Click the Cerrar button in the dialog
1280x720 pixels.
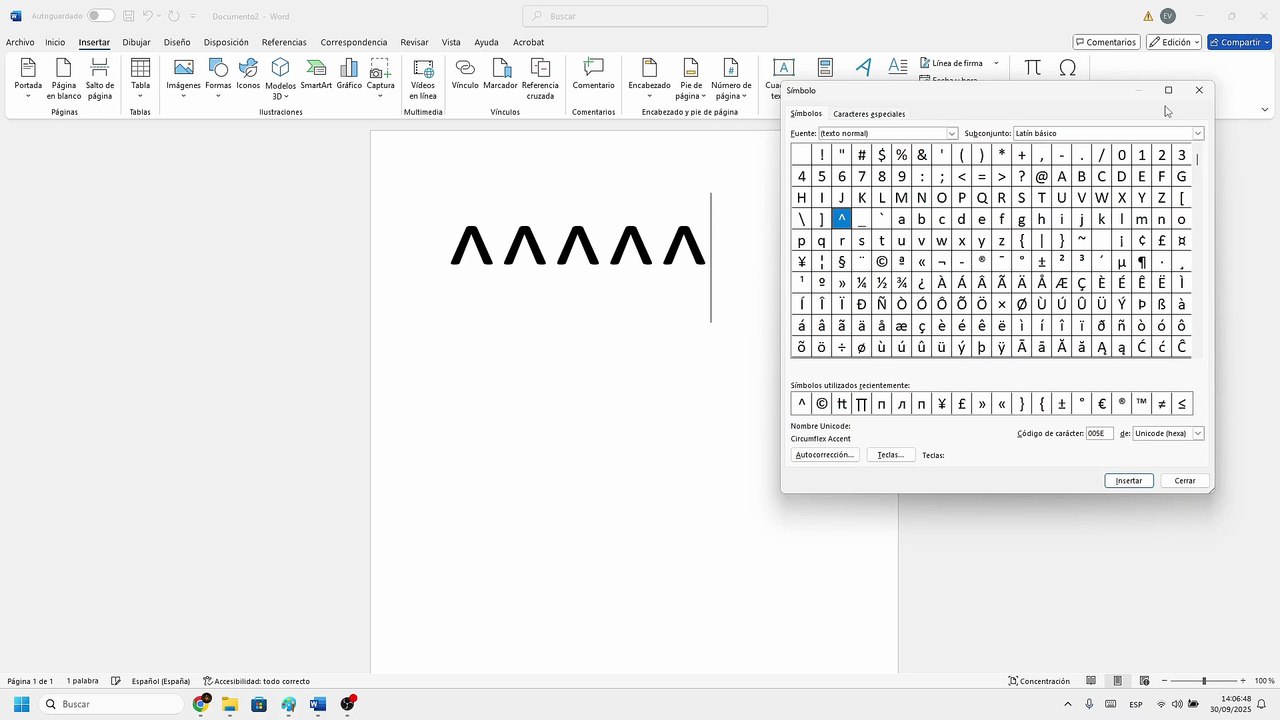click(x=1185, y=481)
